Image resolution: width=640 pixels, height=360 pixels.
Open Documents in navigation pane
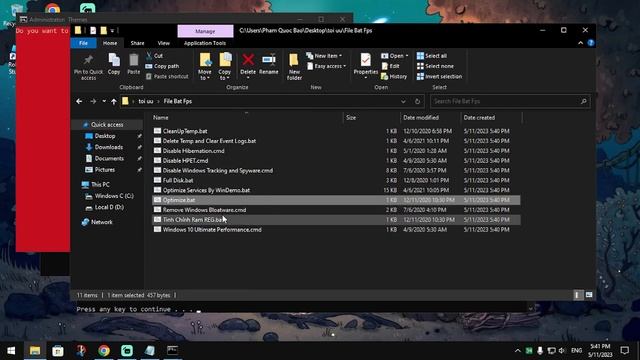109,158
